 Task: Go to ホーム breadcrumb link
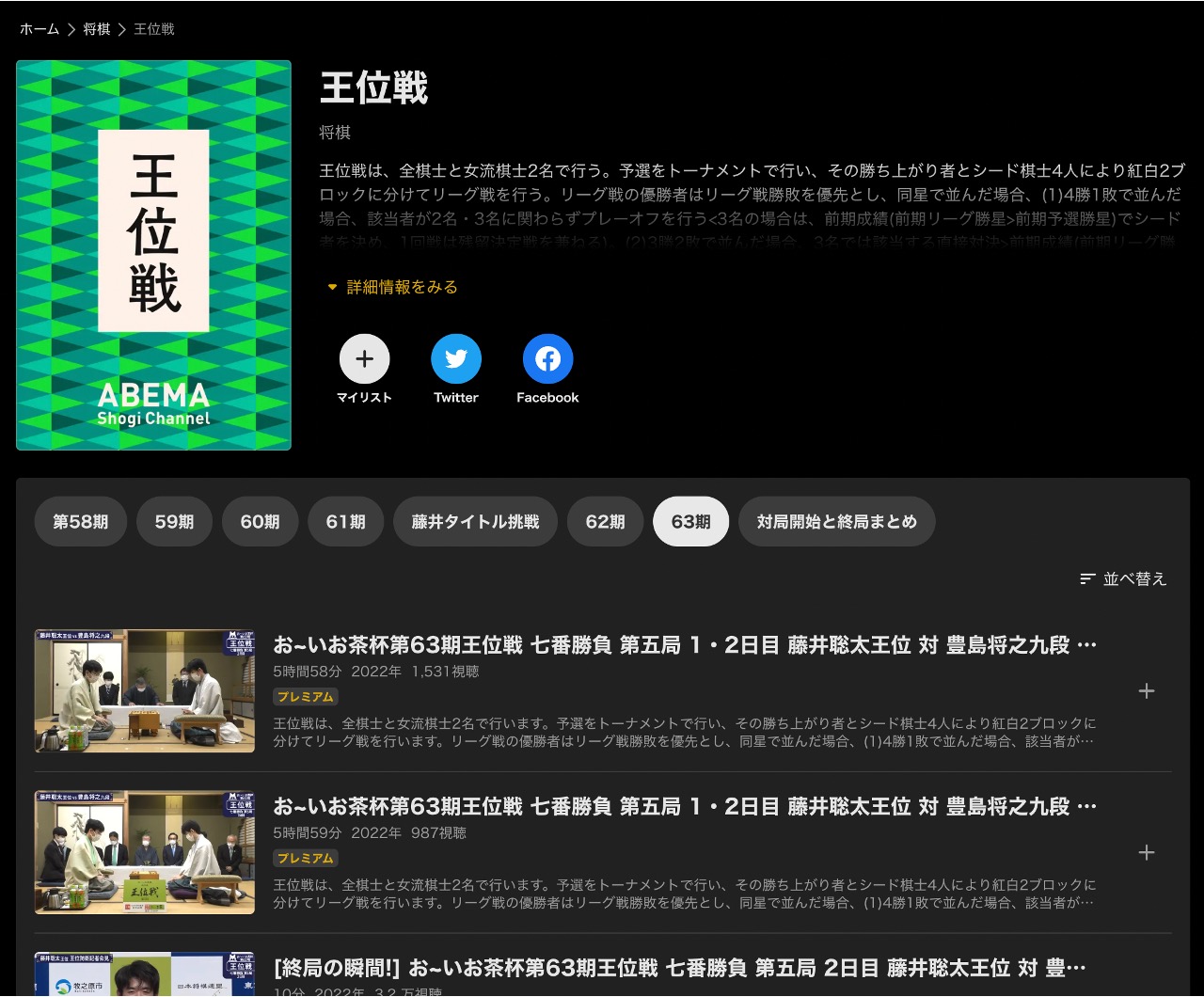pyautogui.click(x=40, y=29)
